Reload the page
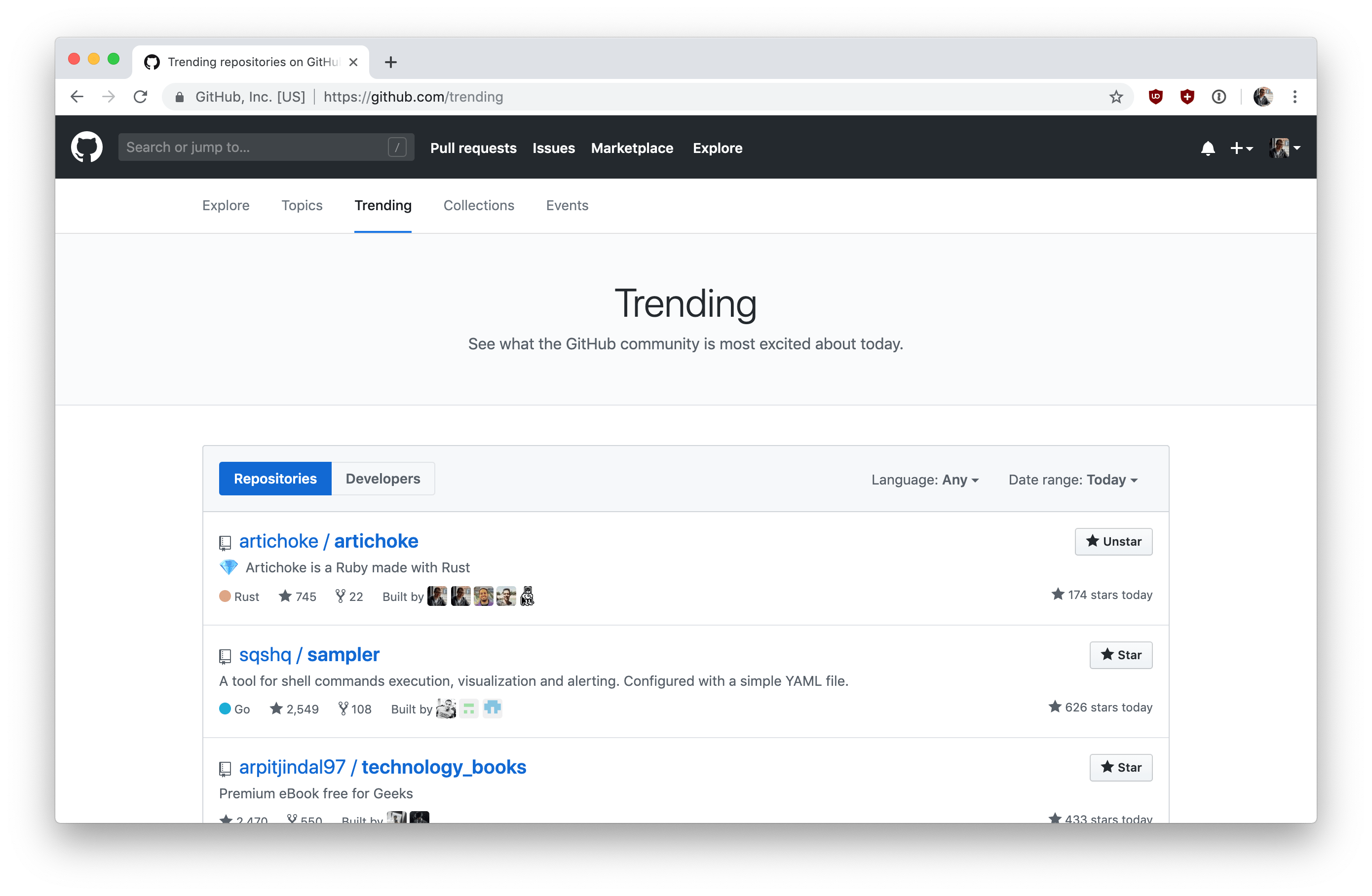Screen dimensions: 1372x896 [140, 97]
